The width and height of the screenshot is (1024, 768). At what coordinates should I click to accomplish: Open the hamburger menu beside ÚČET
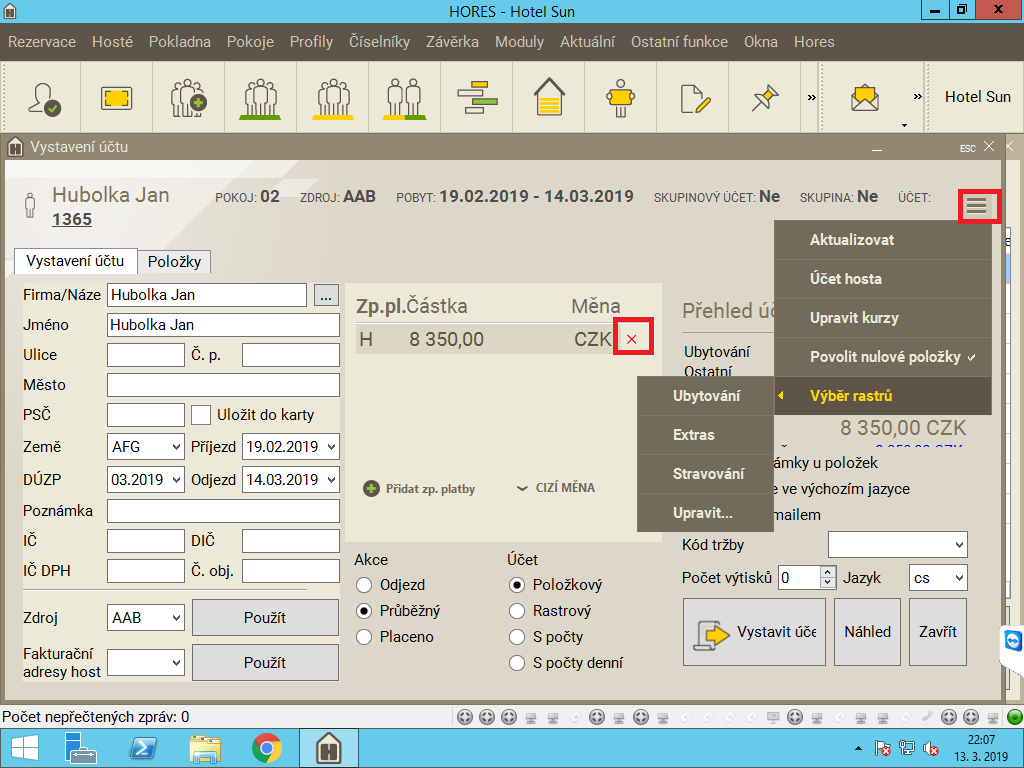pos(976,206)
